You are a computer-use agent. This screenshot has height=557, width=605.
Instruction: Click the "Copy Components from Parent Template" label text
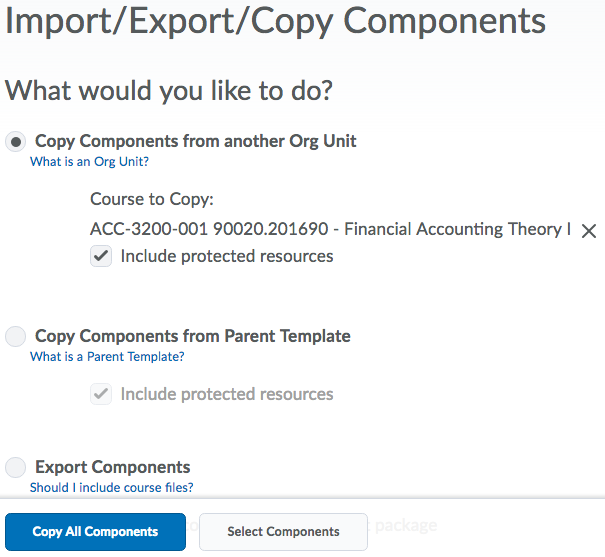coord(193,336)
